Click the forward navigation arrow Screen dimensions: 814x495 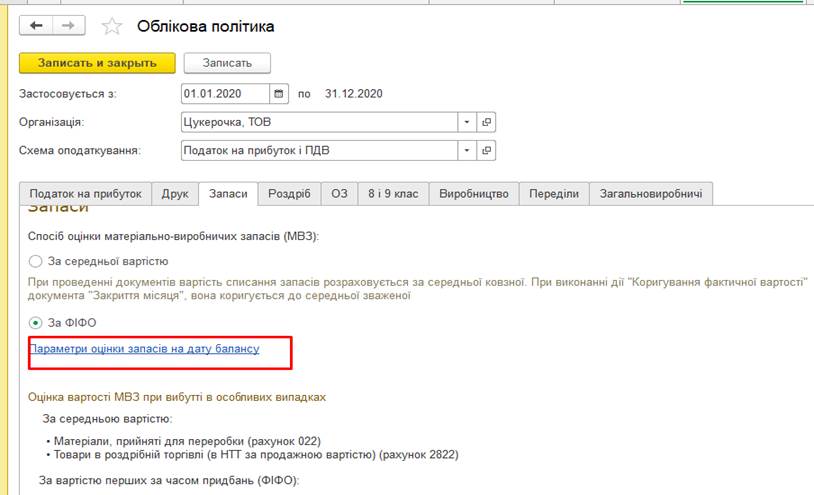point(68,25)
